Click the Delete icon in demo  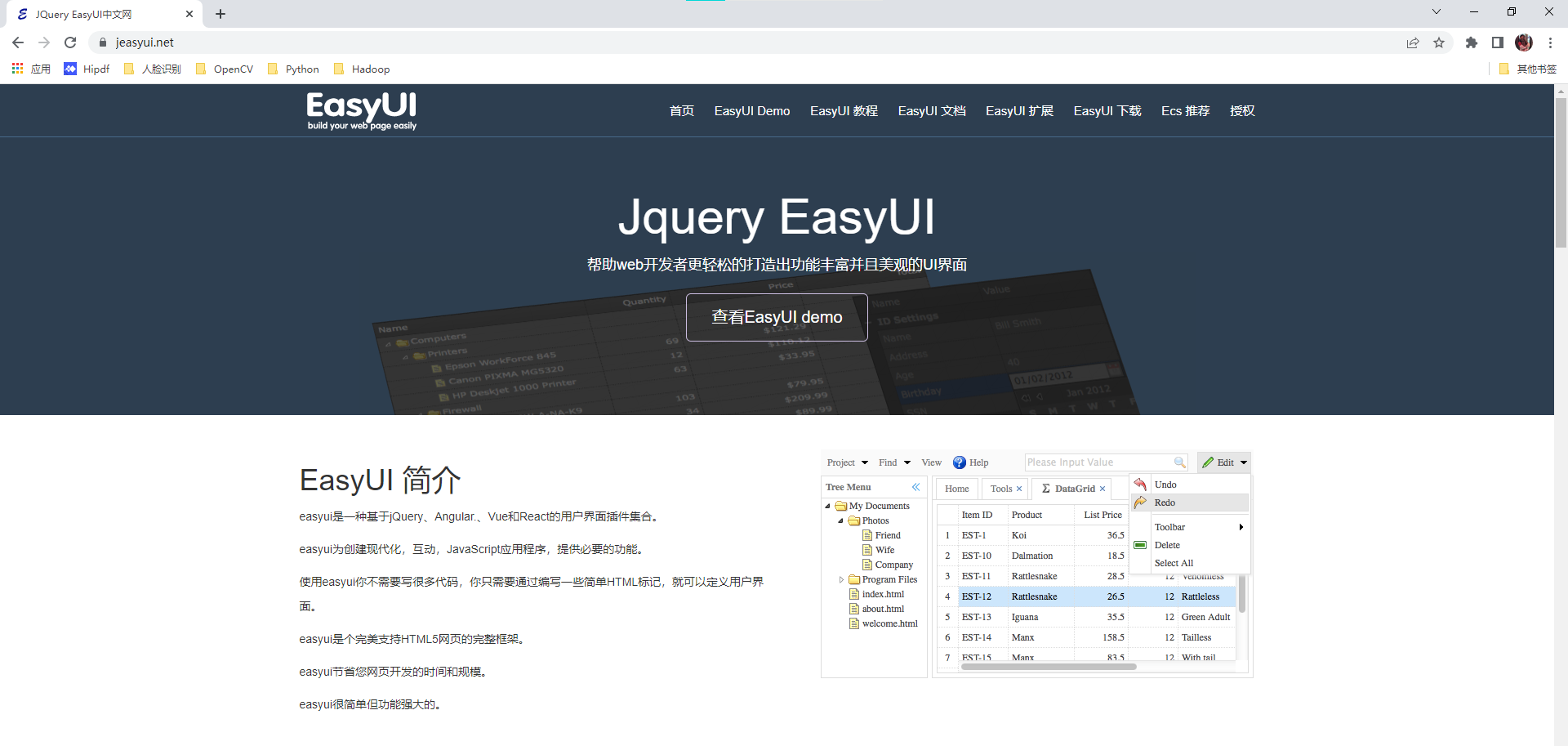1140,545
